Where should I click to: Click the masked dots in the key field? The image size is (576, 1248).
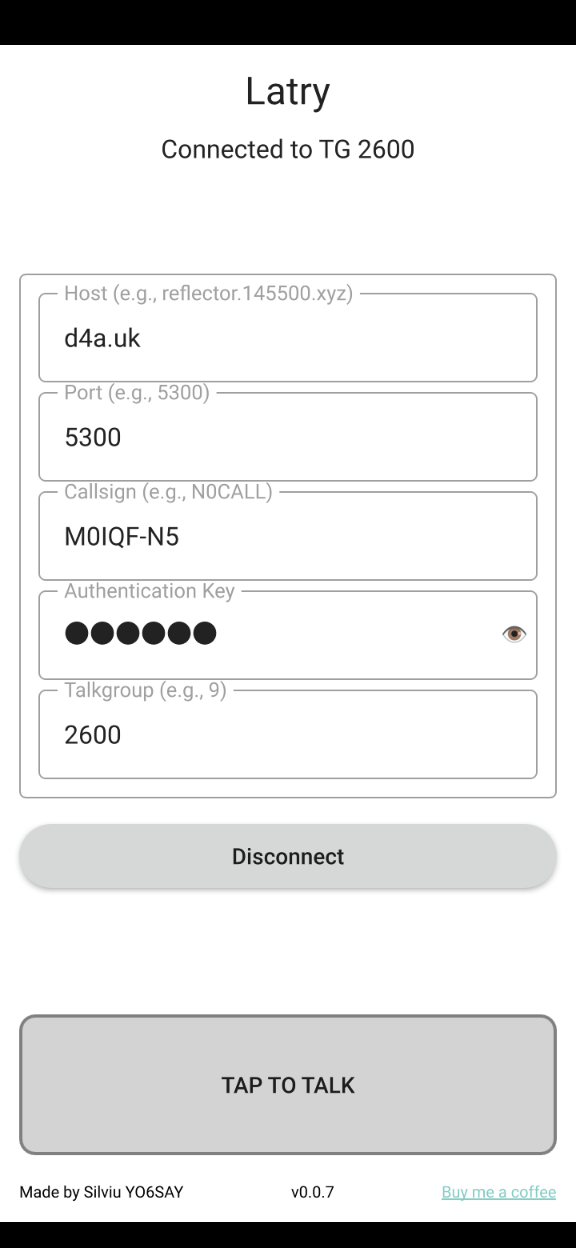point(140,634)
